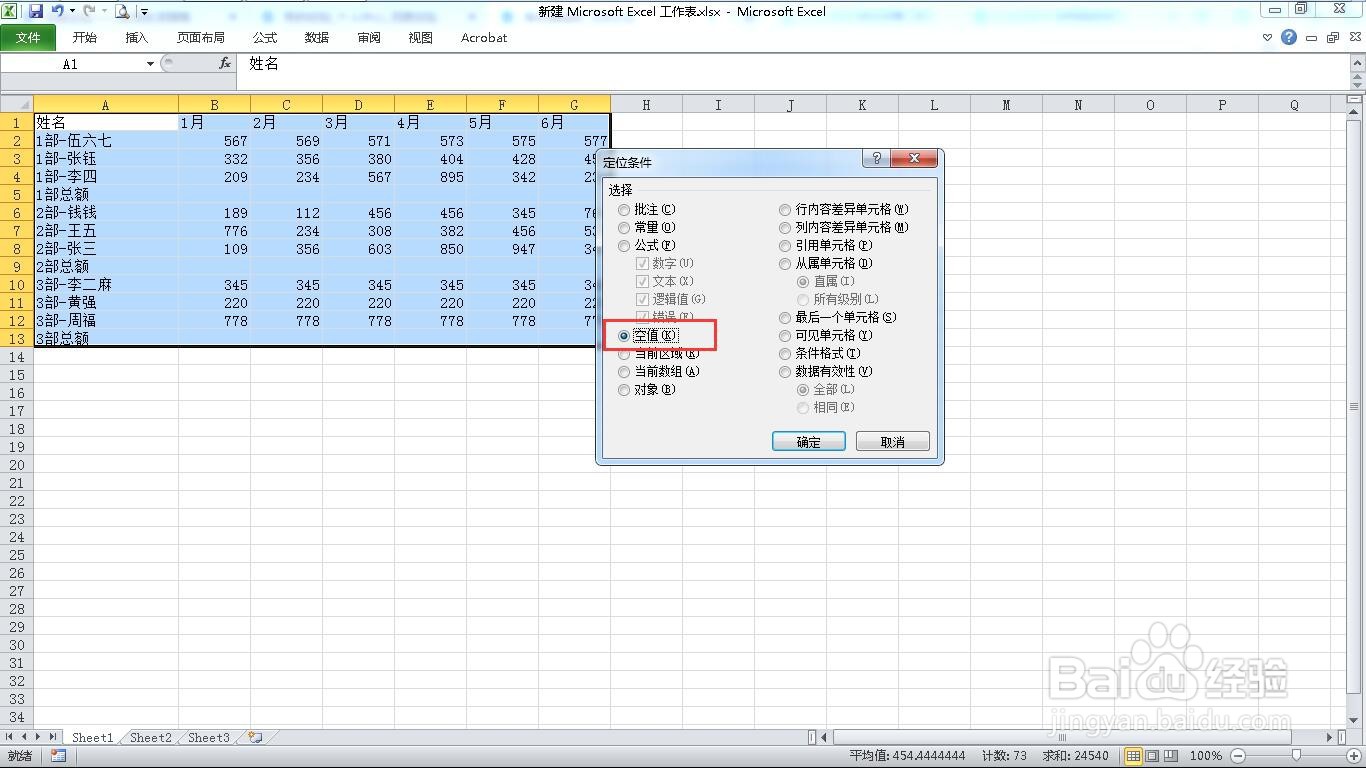Select the 可见单元格 radio option
Viewport: 1366px width, 768px height.
click(x=826, y=336)
